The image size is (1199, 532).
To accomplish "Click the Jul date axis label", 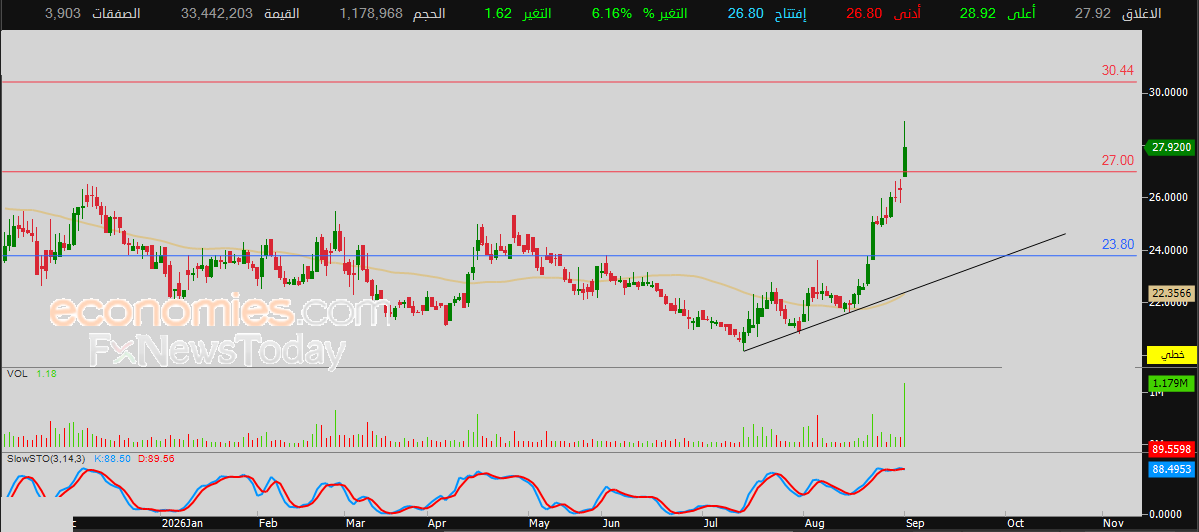I will click(711, 524).
